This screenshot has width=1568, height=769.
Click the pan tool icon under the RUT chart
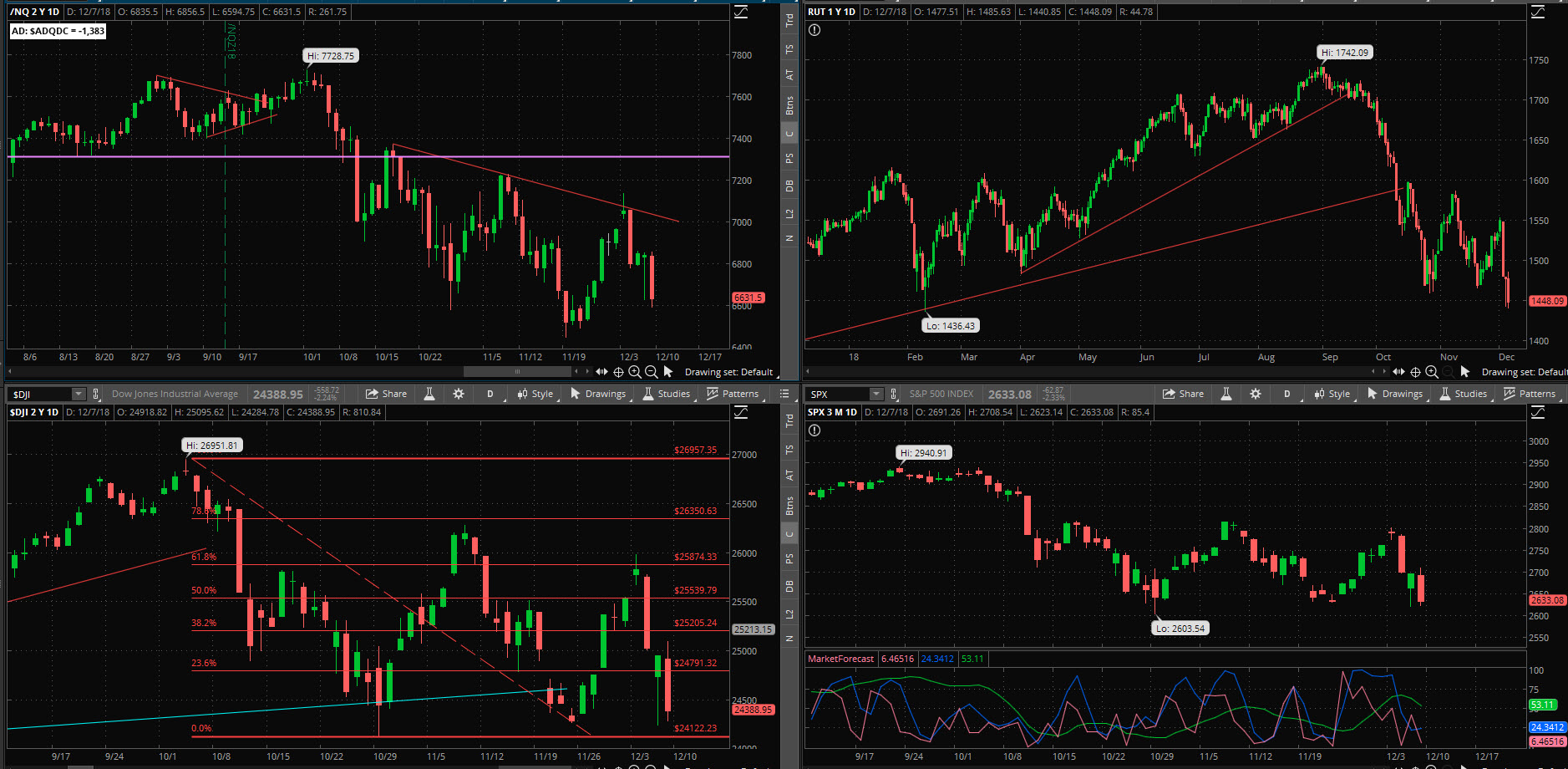[x=1398, y=372]
